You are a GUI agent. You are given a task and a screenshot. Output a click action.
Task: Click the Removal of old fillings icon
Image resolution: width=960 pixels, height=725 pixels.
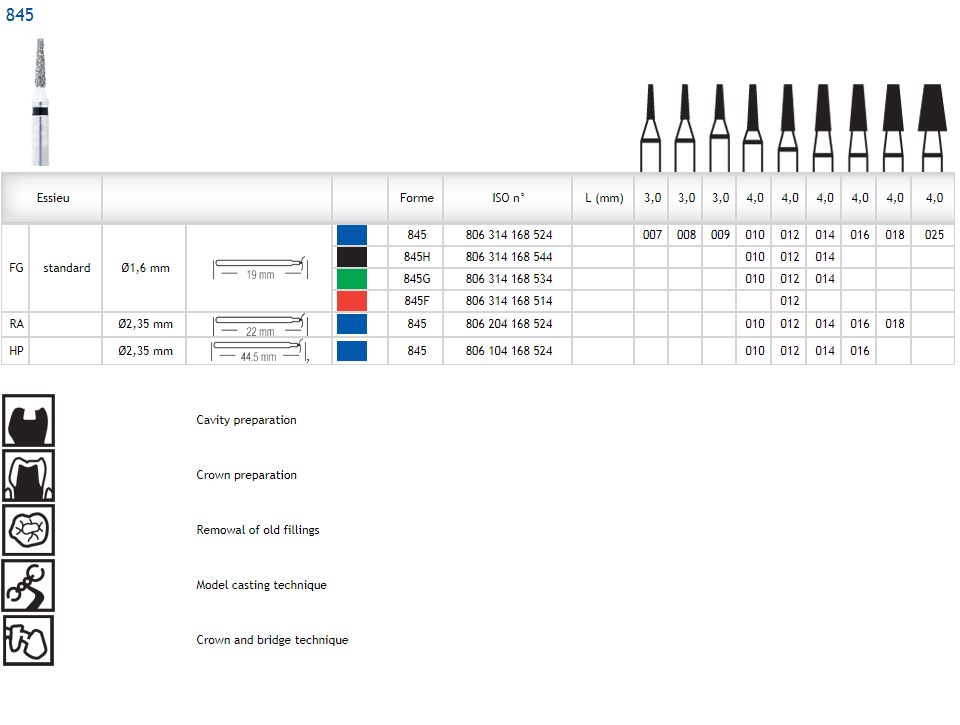[29, 530]
